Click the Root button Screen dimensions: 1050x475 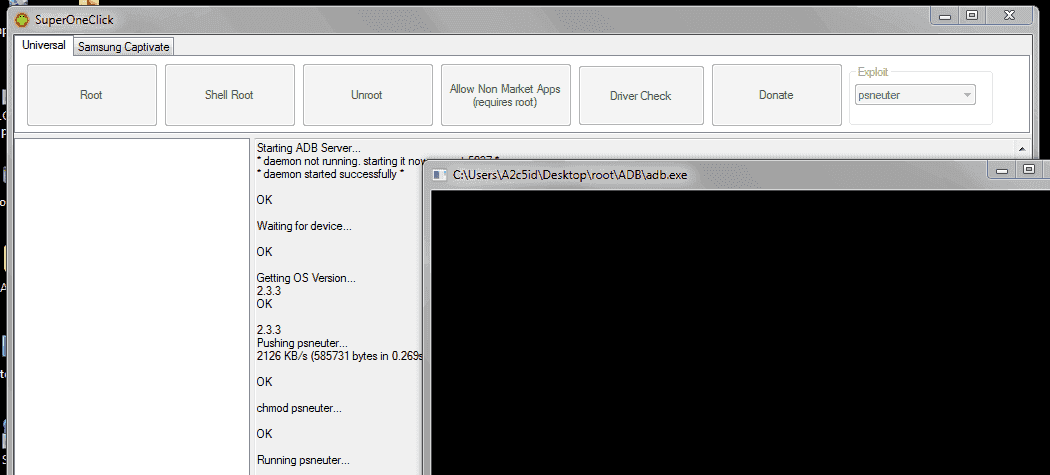(x=92, y=94)
